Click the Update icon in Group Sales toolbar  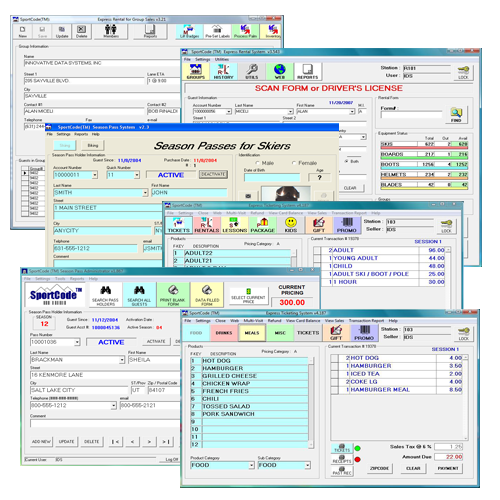tap(62, 32)
